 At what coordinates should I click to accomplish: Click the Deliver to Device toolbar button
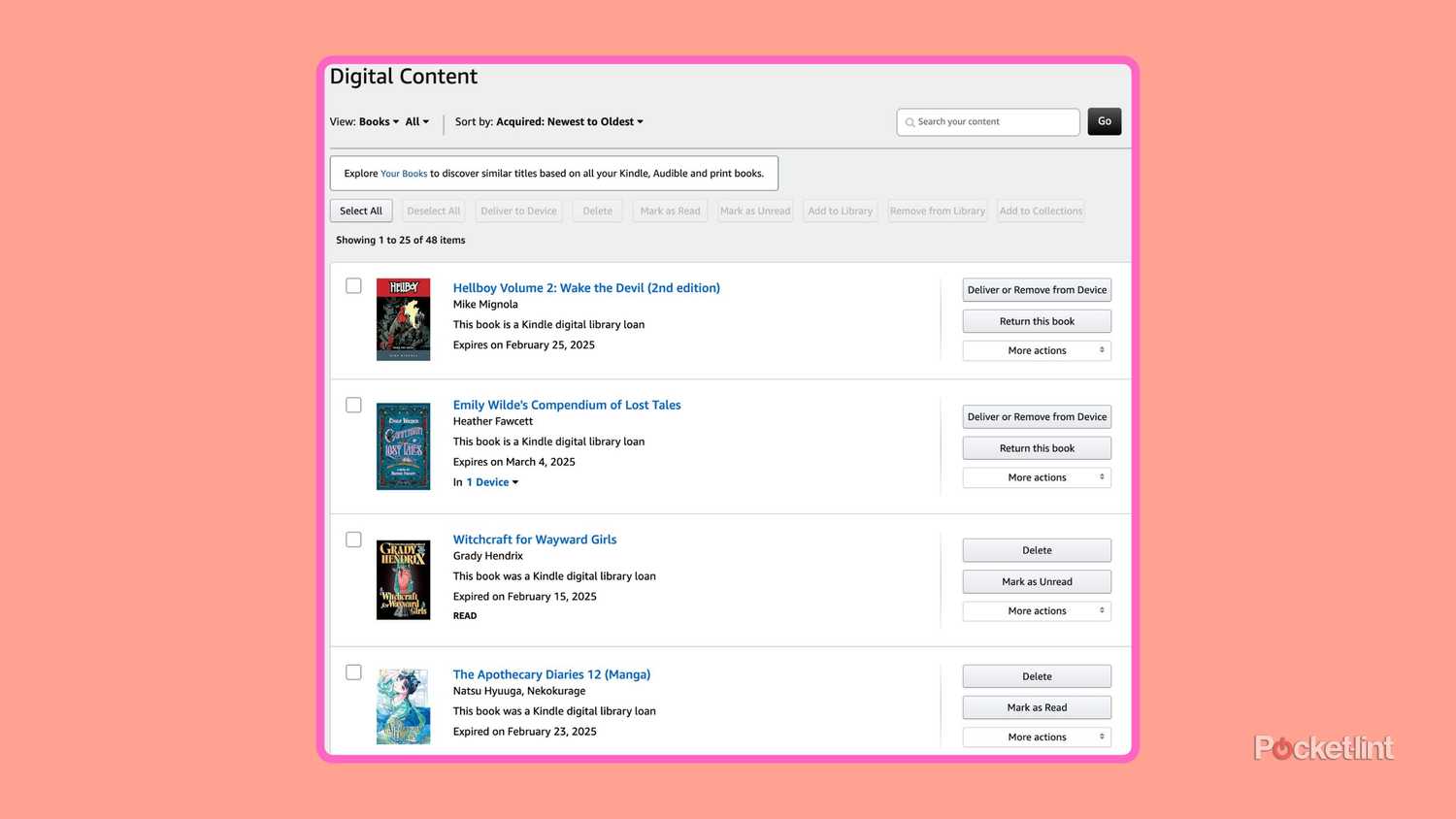[x=518, y=211]
